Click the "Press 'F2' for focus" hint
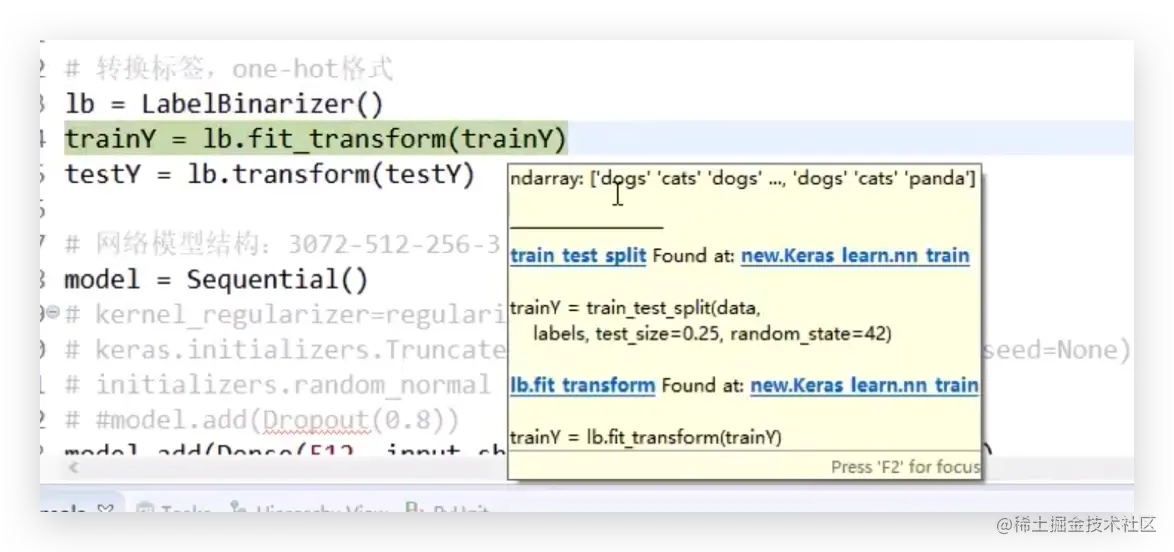 [905, 467]
